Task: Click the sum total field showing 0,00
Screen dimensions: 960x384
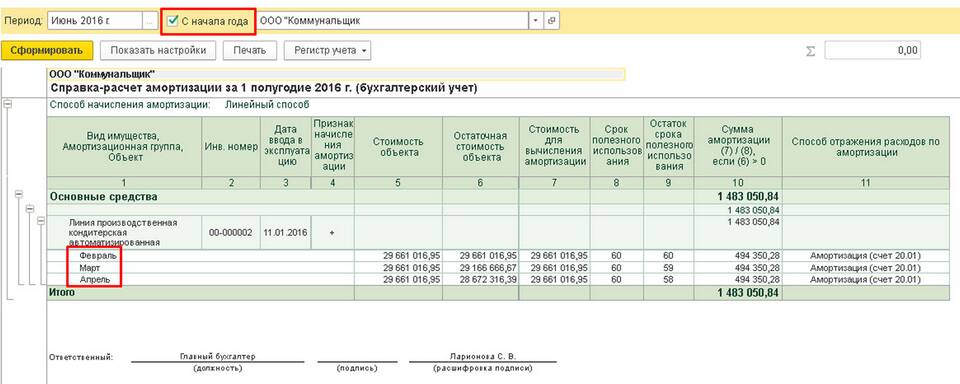Action: pyautogui.click(x=872, y=50)
